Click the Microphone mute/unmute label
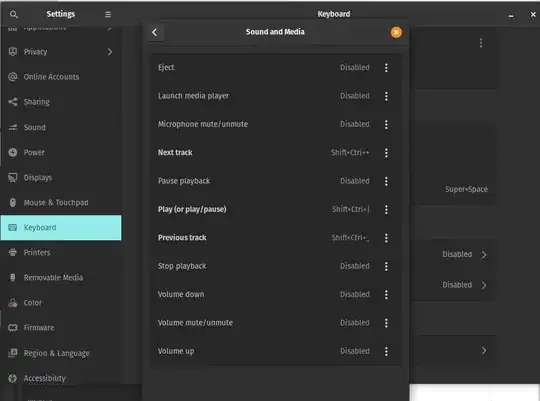The width and height of the screenshot is (540, 401). [203, 124]
